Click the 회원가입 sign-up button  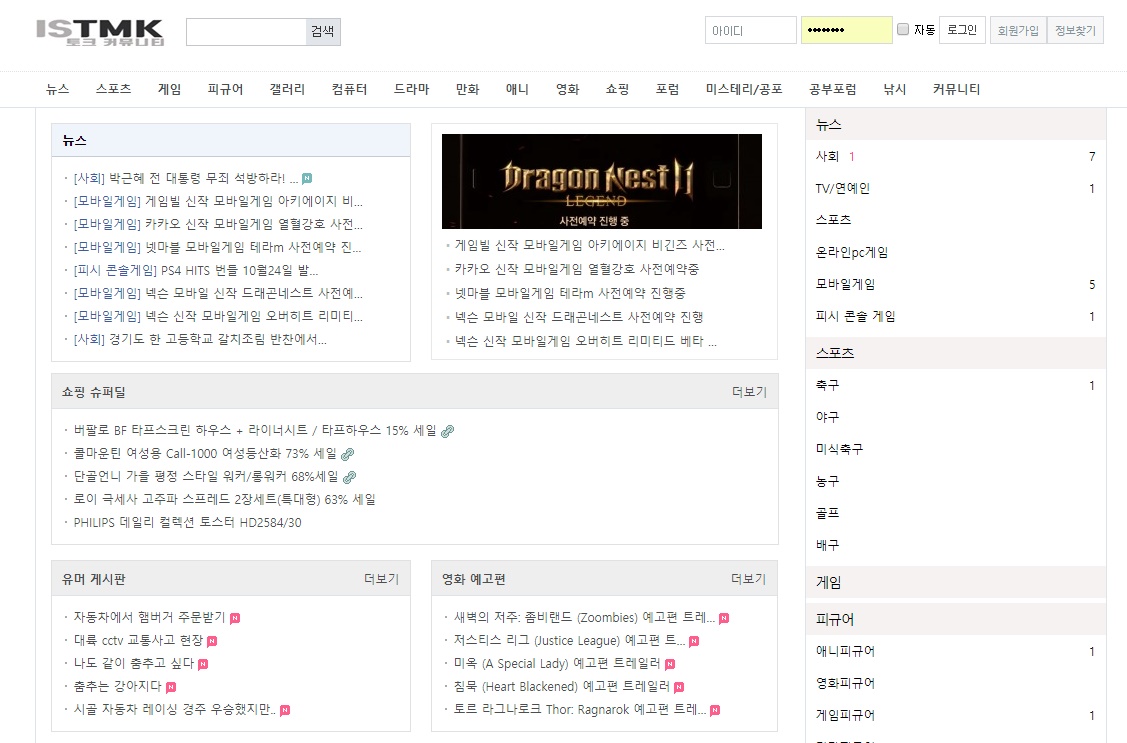pyautogui.click(x=1017, y=30)
